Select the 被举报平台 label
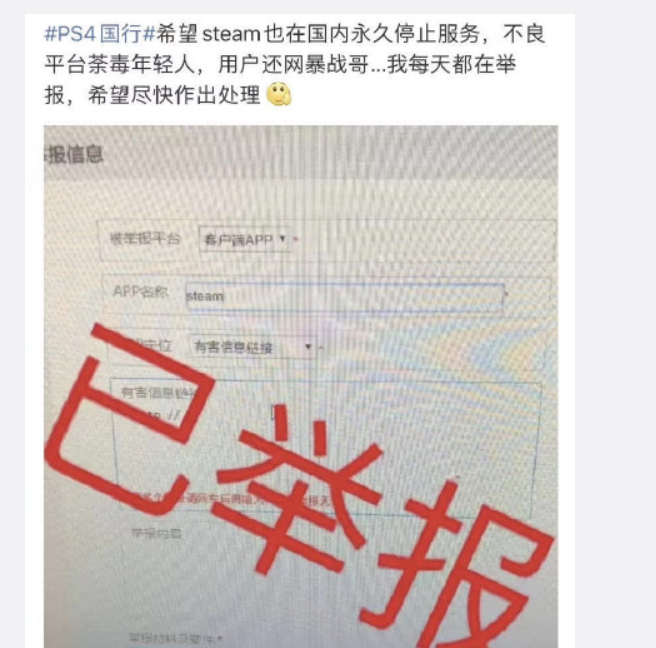The width and height of the screenshot is (656, 648). pyautogui.click(x=145, y=239)
